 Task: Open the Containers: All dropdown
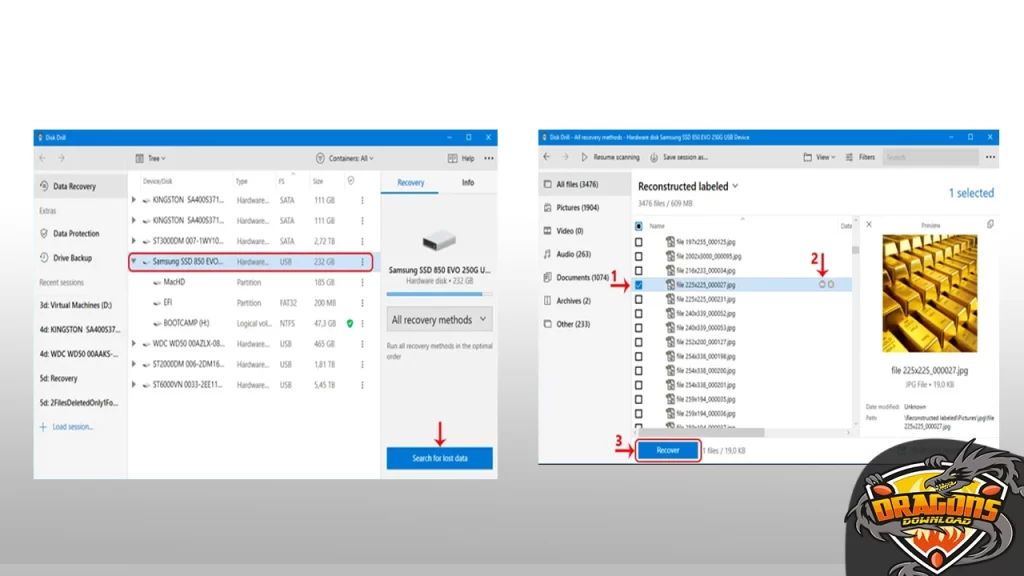pos(344,158)
